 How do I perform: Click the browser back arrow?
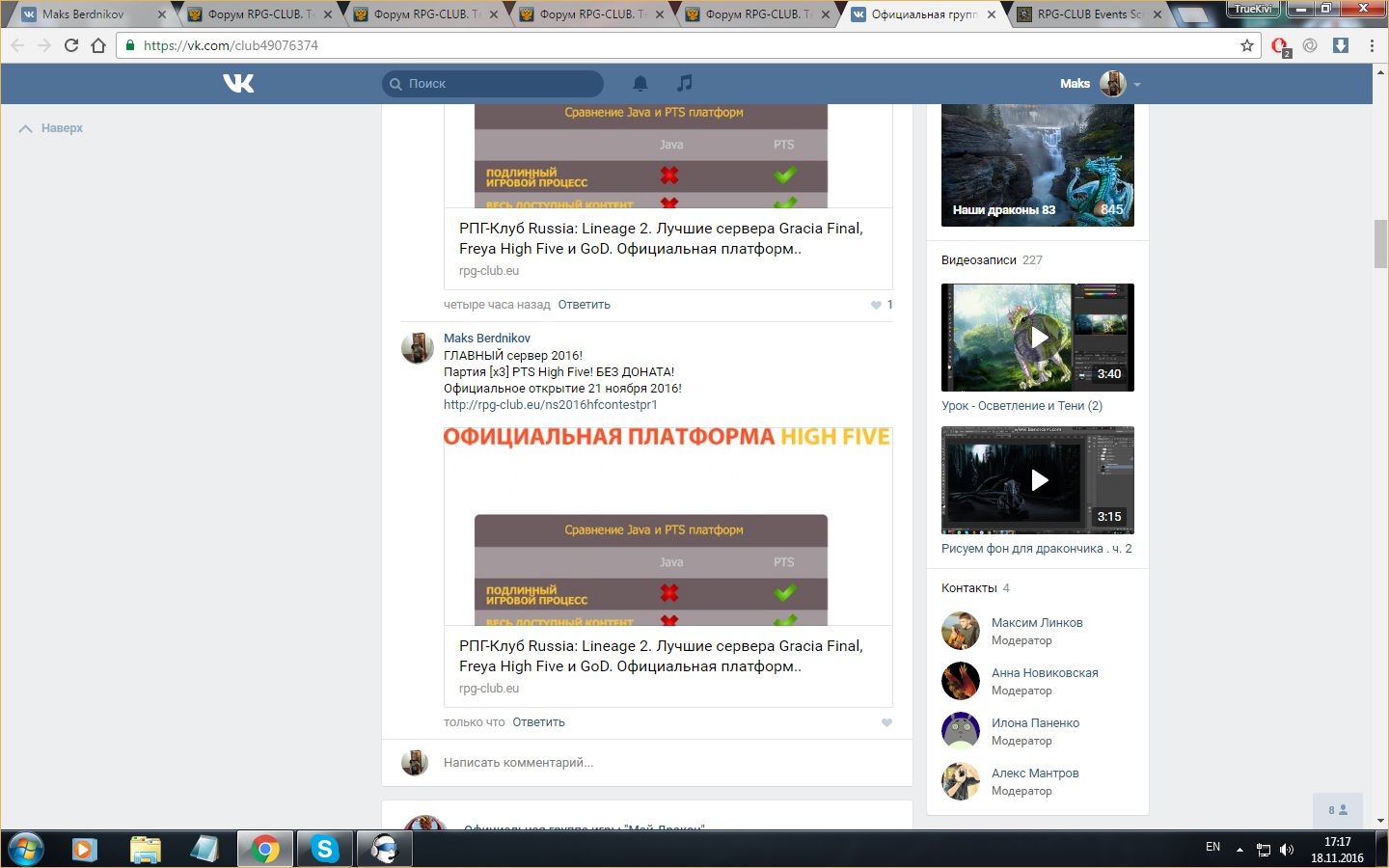point(17,45)
